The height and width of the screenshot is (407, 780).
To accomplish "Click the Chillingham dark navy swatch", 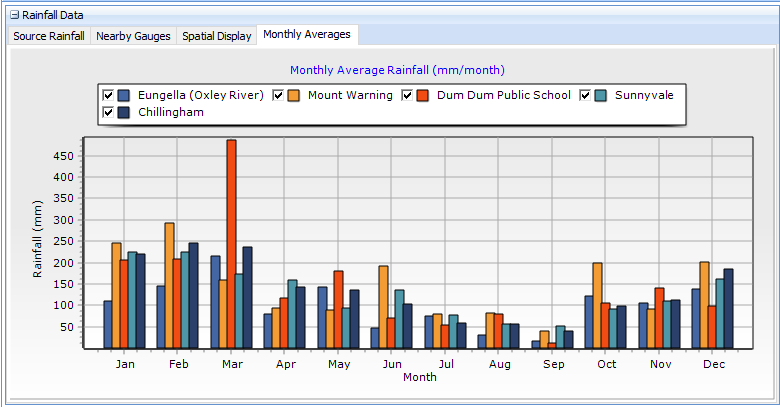I will point(124,112).
